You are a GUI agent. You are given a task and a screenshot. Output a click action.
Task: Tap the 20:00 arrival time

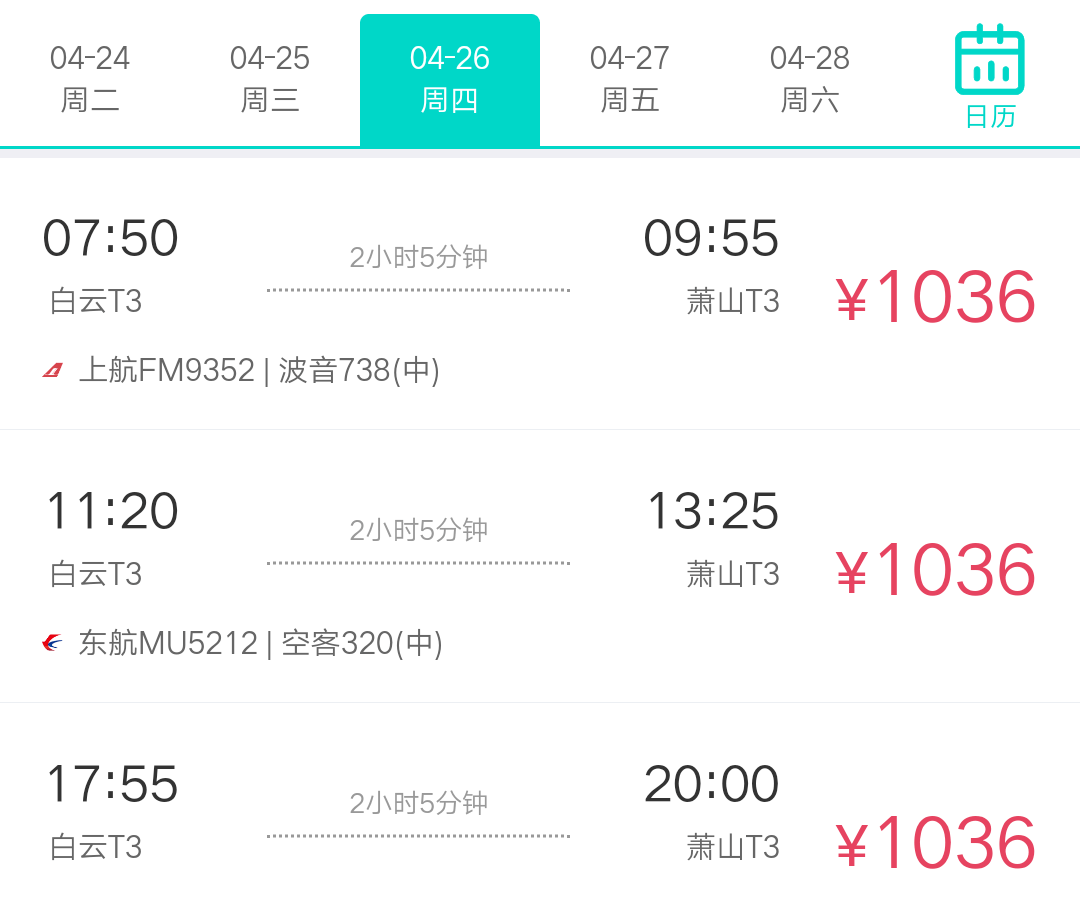point(711,784)
